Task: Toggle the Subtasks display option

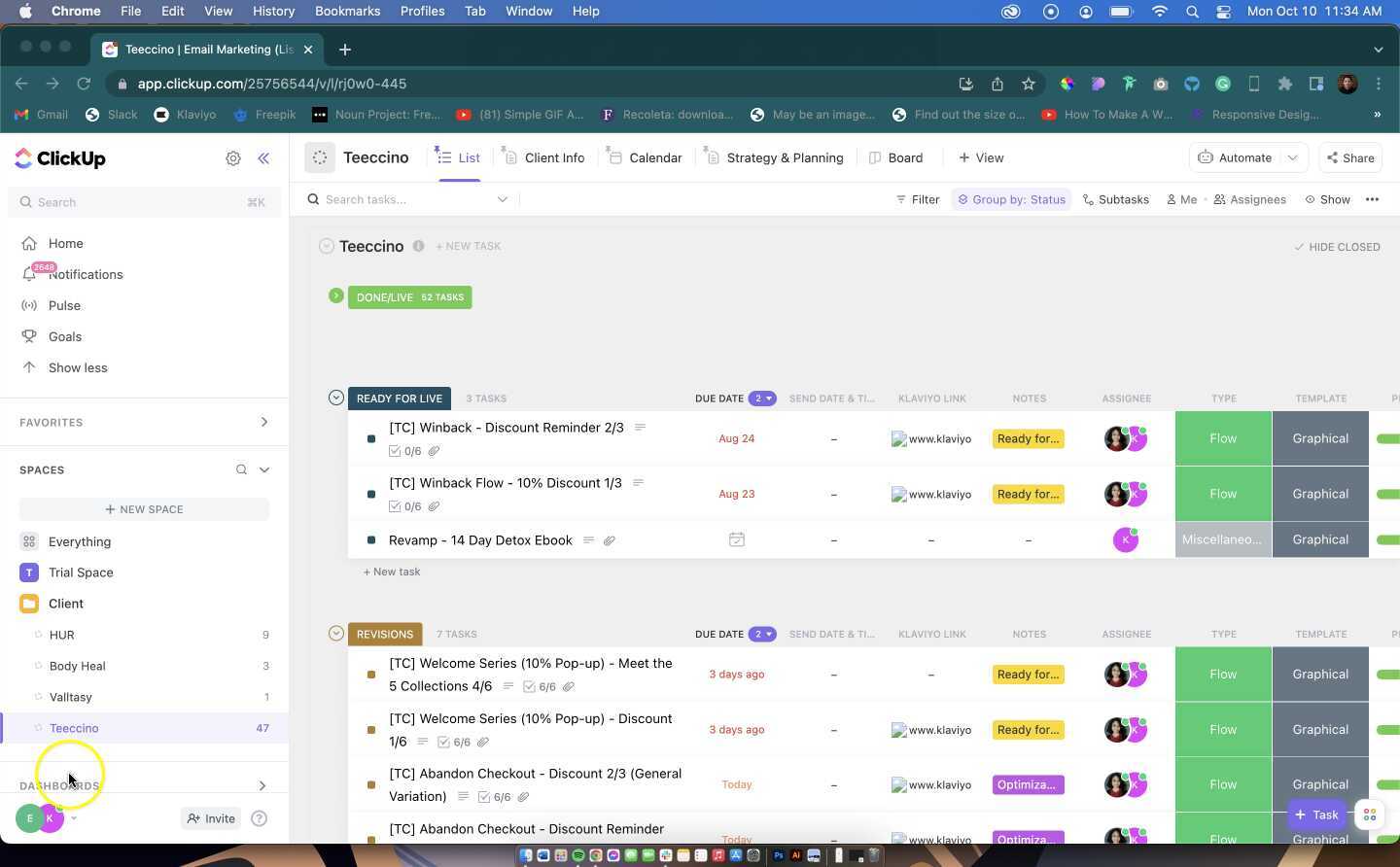Action: tap(1115, 199)
